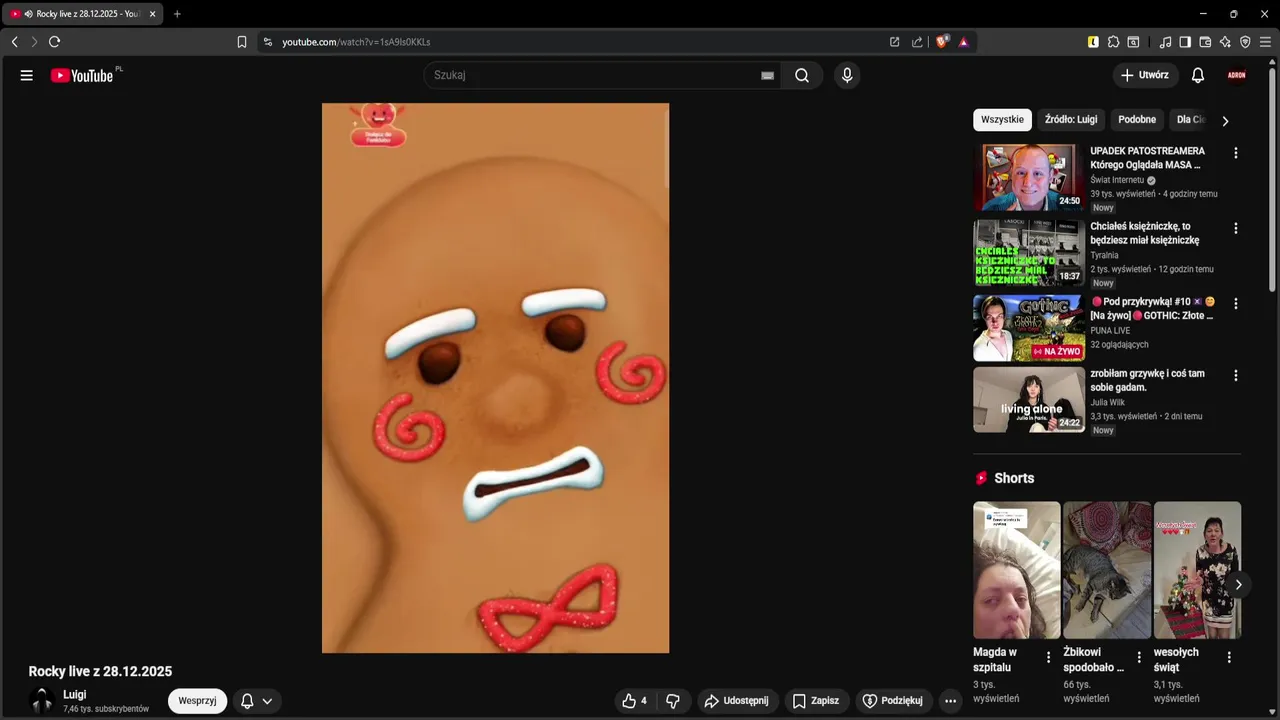Viewport: 1280px width, 720px height.
Task: Select the Źródło: Luigi filter chip
Action: coord(1071,119)
